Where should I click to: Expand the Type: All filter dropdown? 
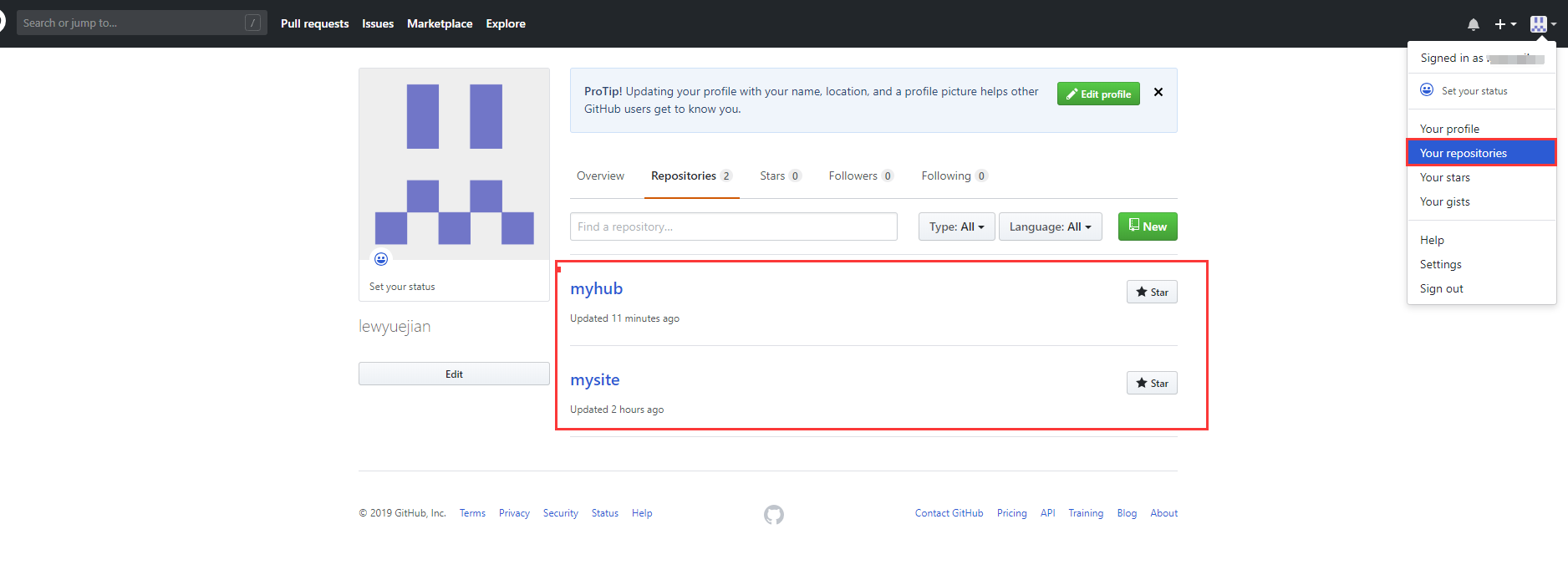(956, 226)
